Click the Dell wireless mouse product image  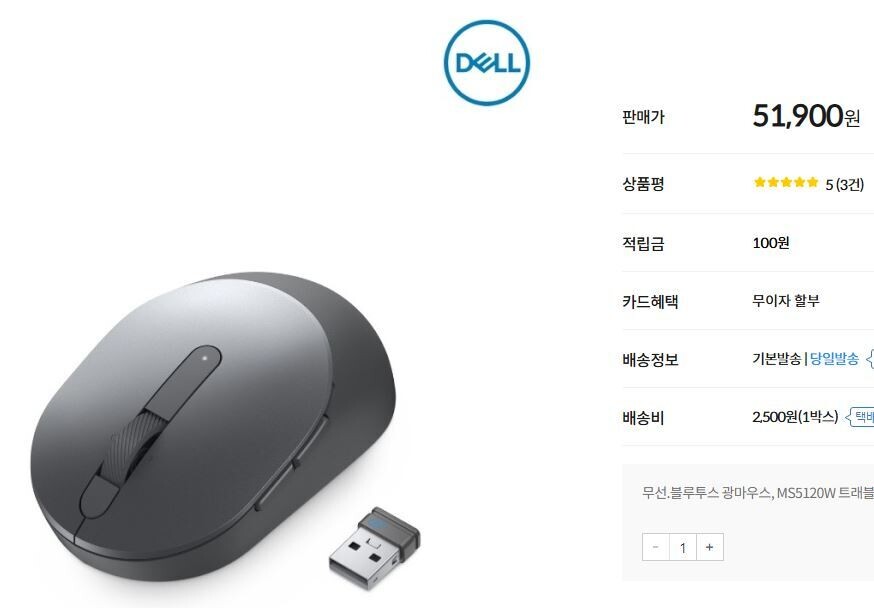(213, 426)
